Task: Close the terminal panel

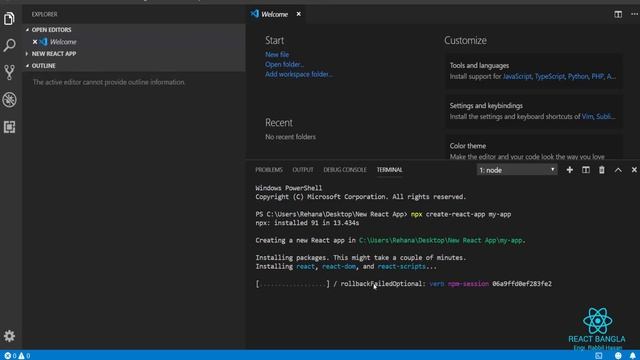Action: coord(634,170)
